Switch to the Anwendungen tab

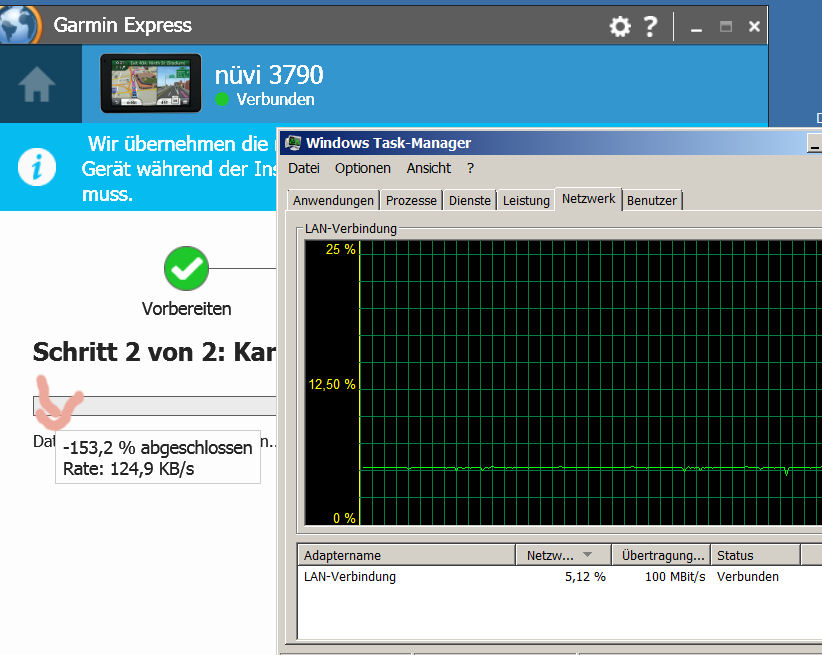(x=333, y=200)
